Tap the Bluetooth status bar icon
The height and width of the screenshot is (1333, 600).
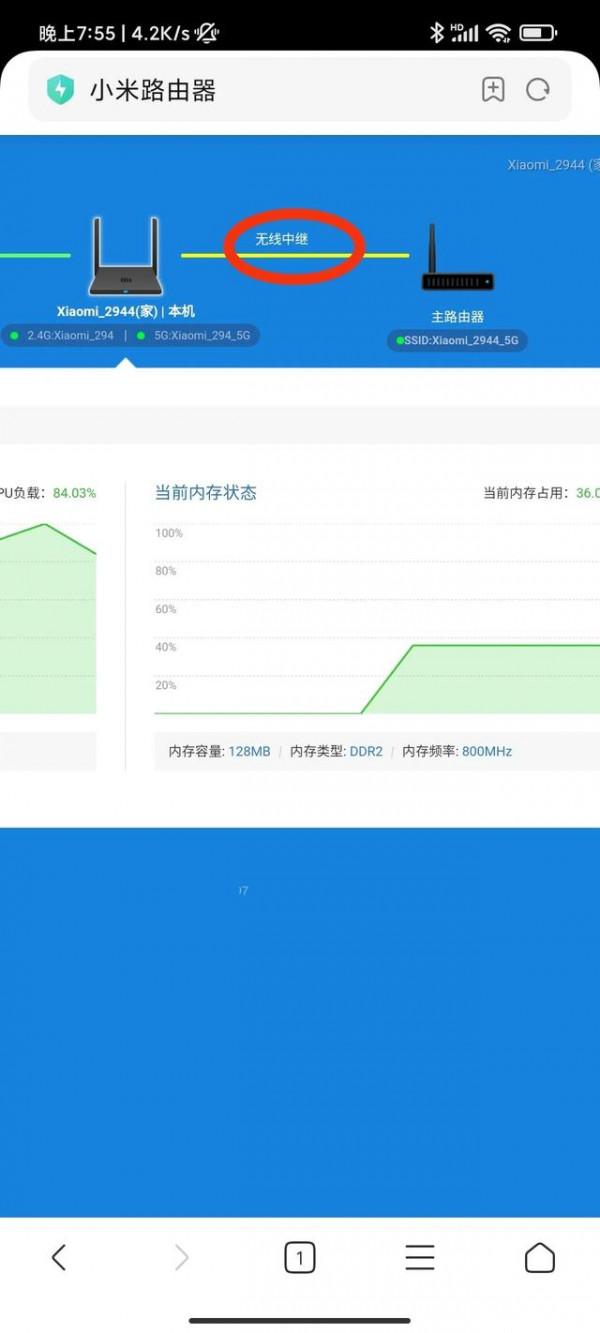(x=436, y=33)
